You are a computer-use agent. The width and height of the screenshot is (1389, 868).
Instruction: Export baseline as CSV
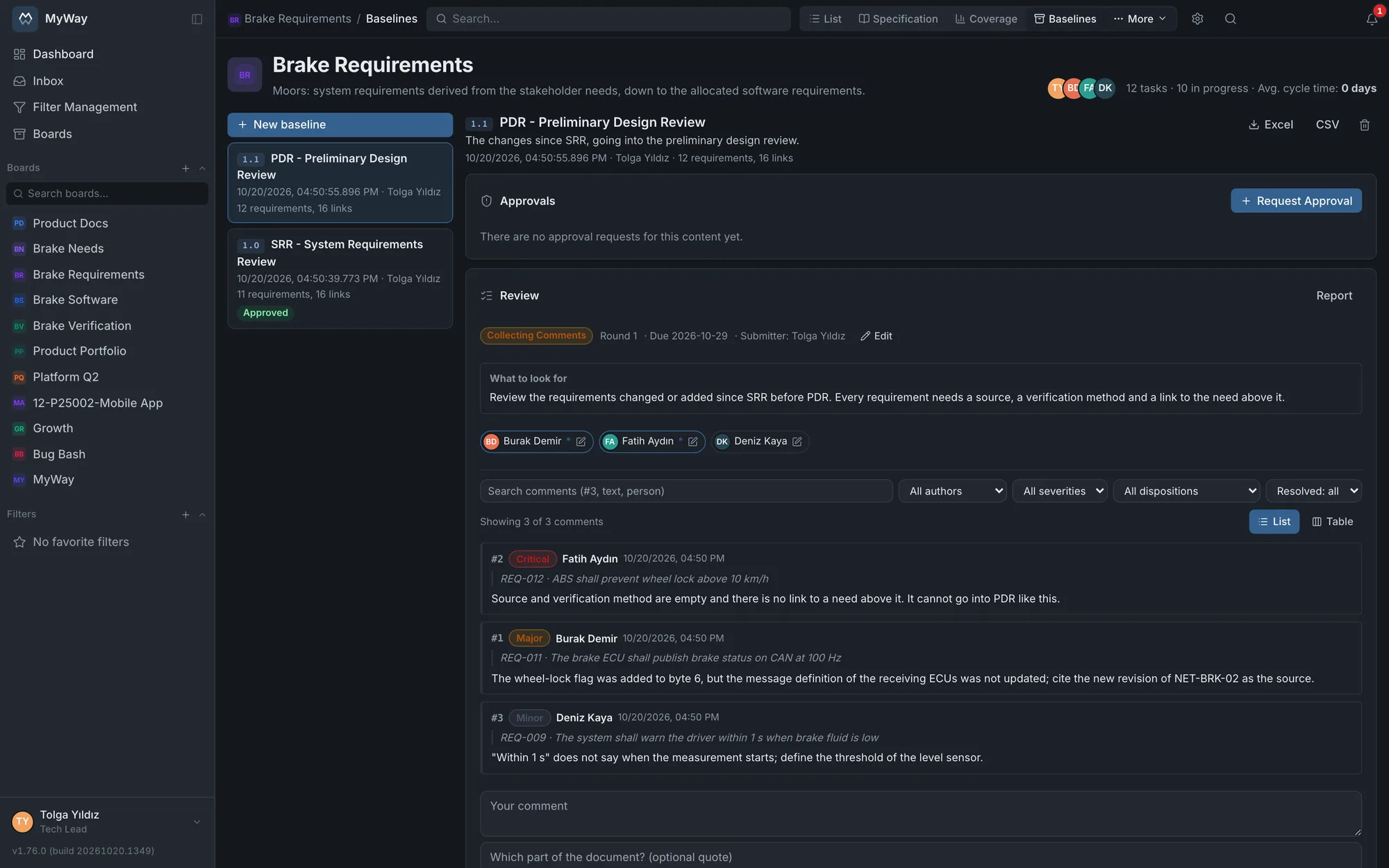pos(1327,125)
